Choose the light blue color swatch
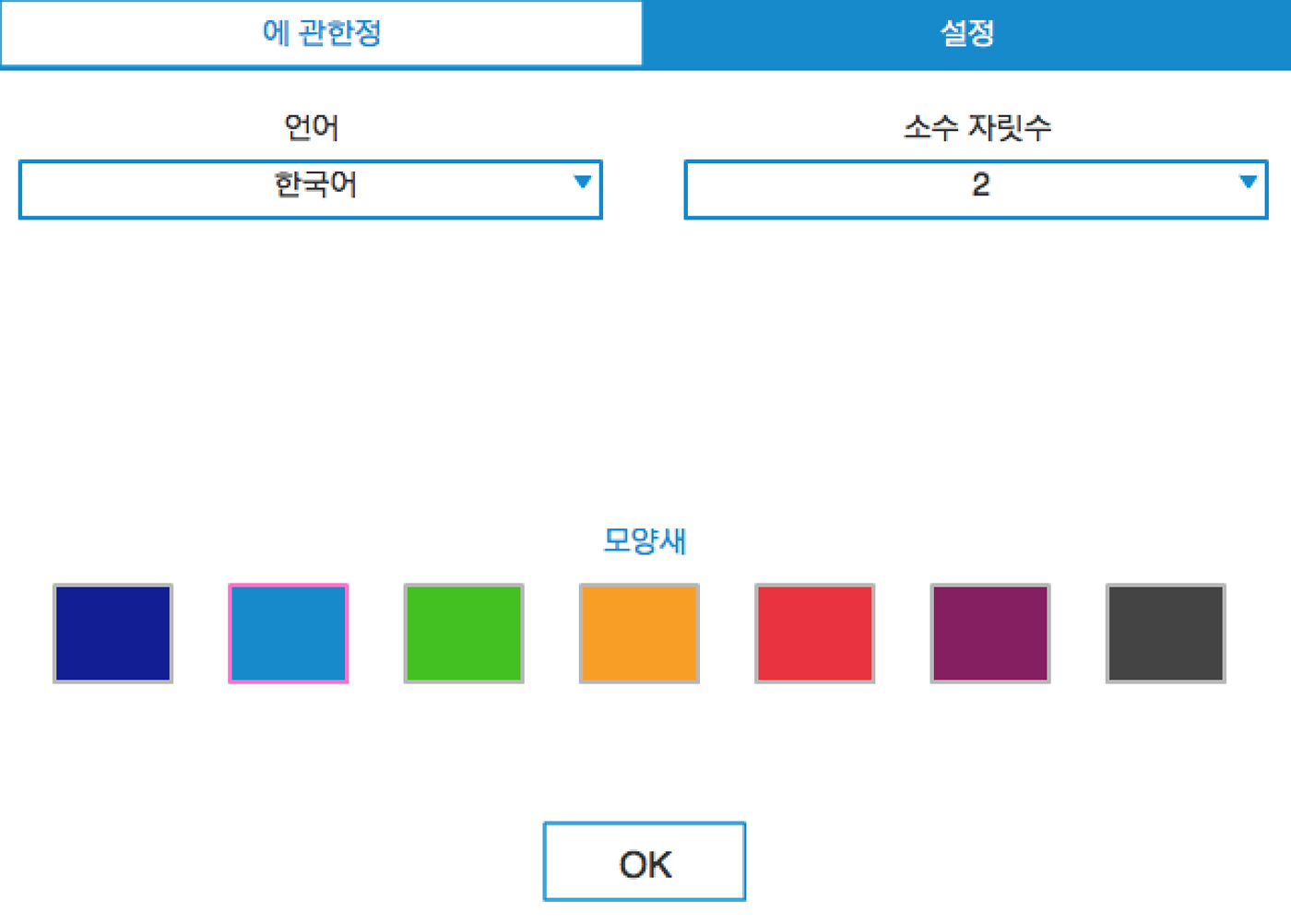Image resolution: width=1291 pixels, height=924 pixels. 288,633
